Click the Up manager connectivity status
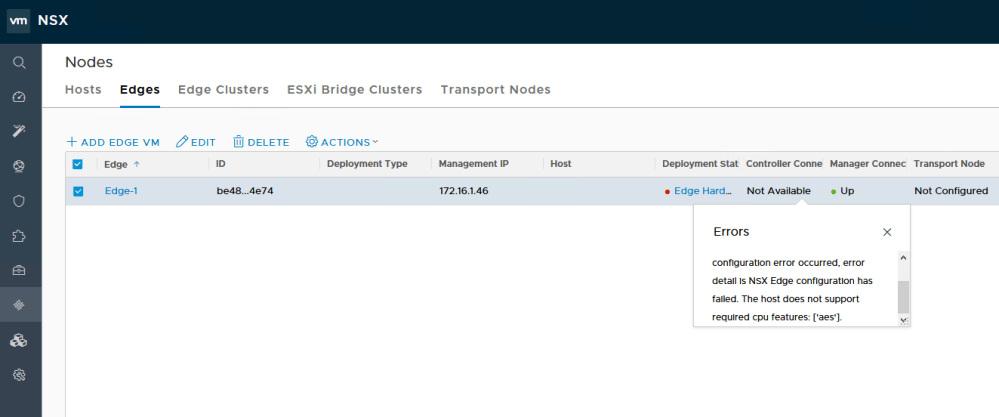Viewport: 999px width, 417px height. tap(847, 191)
